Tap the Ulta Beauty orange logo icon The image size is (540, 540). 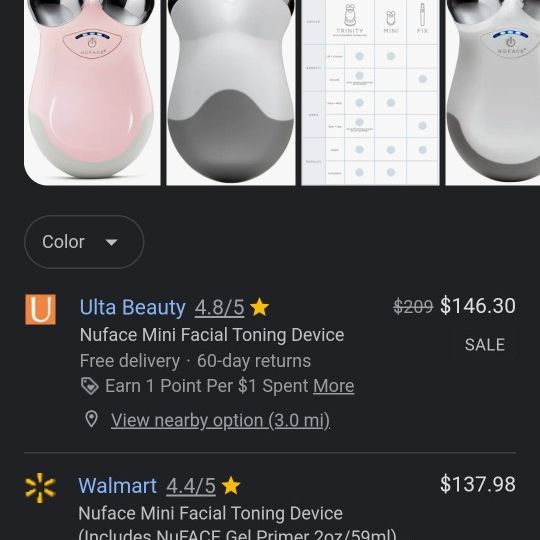click(x=40, y=309)
